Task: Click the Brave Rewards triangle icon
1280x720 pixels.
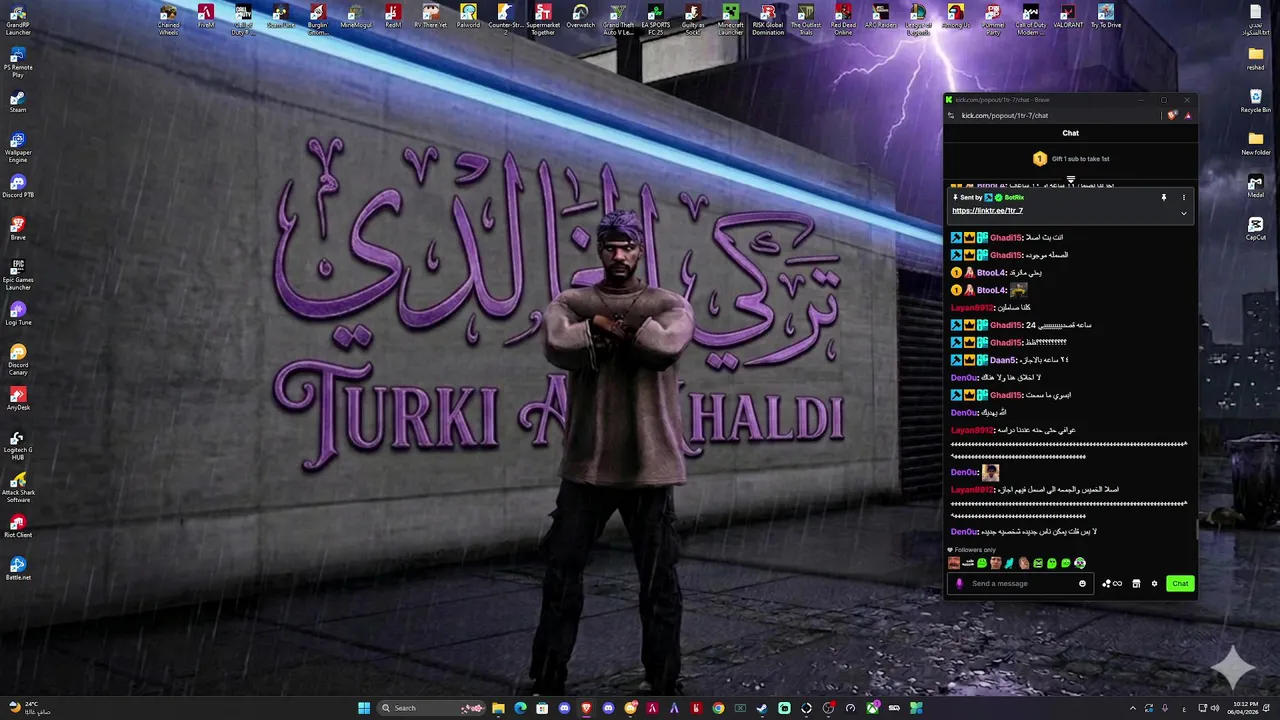Action: click(x=1187, y=116)
